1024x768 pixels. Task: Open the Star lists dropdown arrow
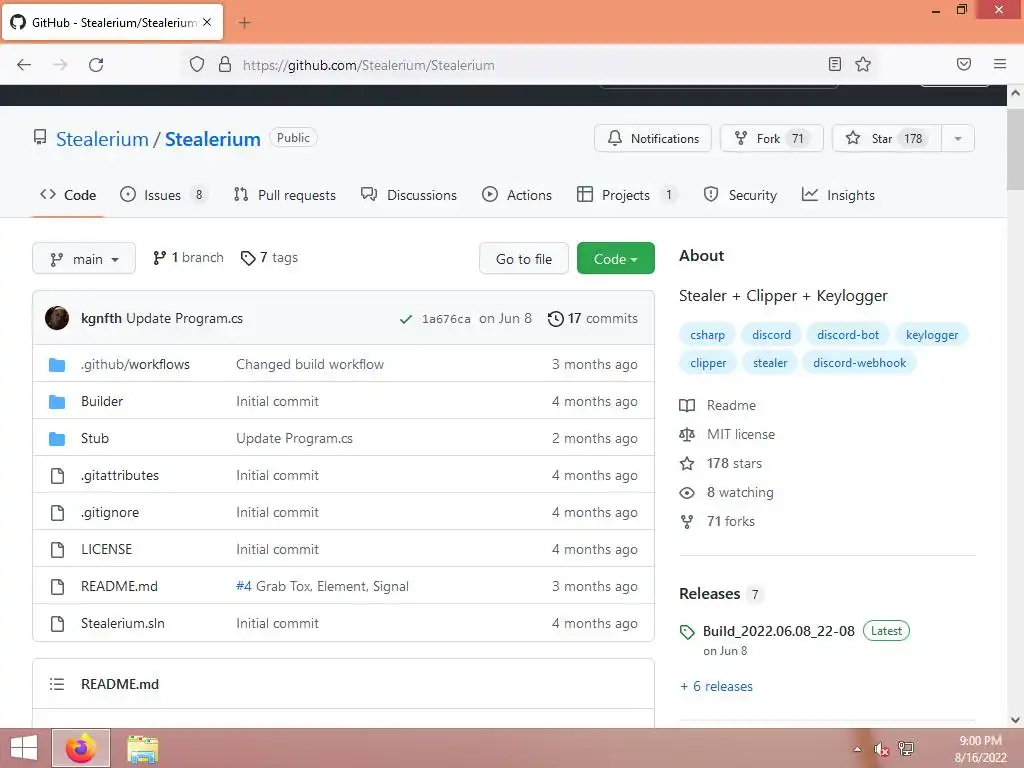point(957,138)
